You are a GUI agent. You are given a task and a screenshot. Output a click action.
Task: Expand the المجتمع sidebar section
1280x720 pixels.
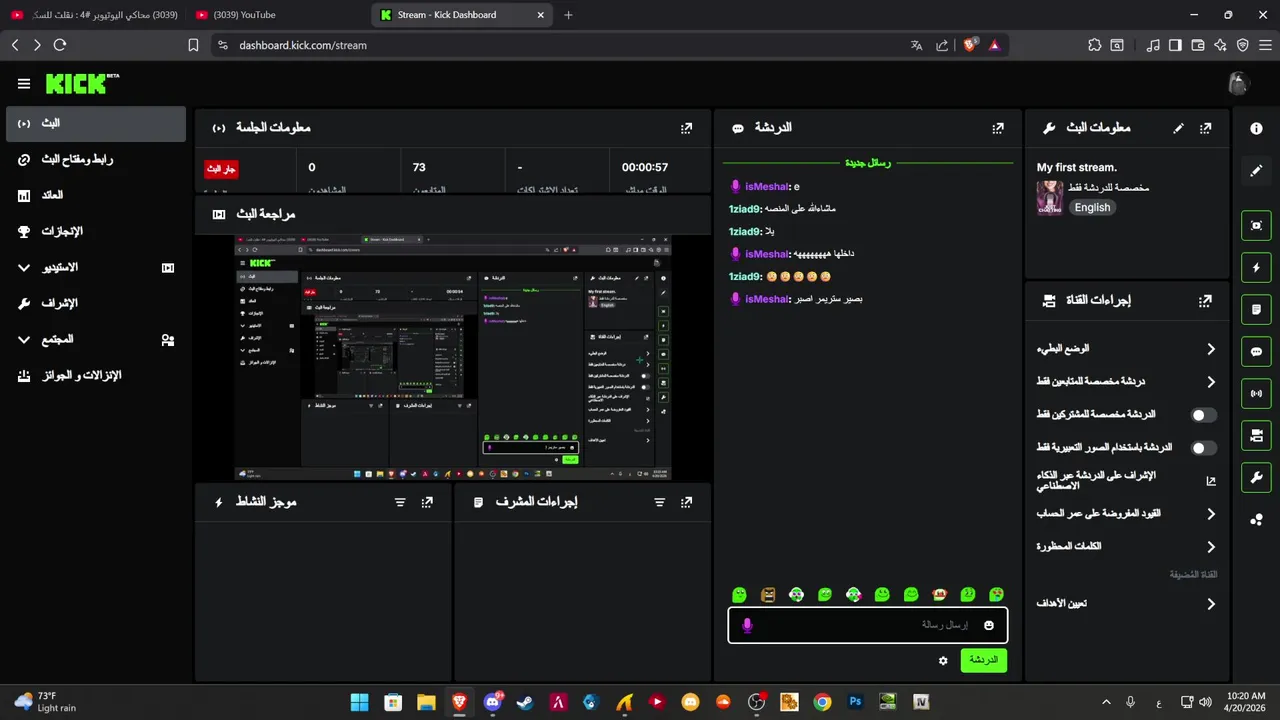click(x=95, y=340)
